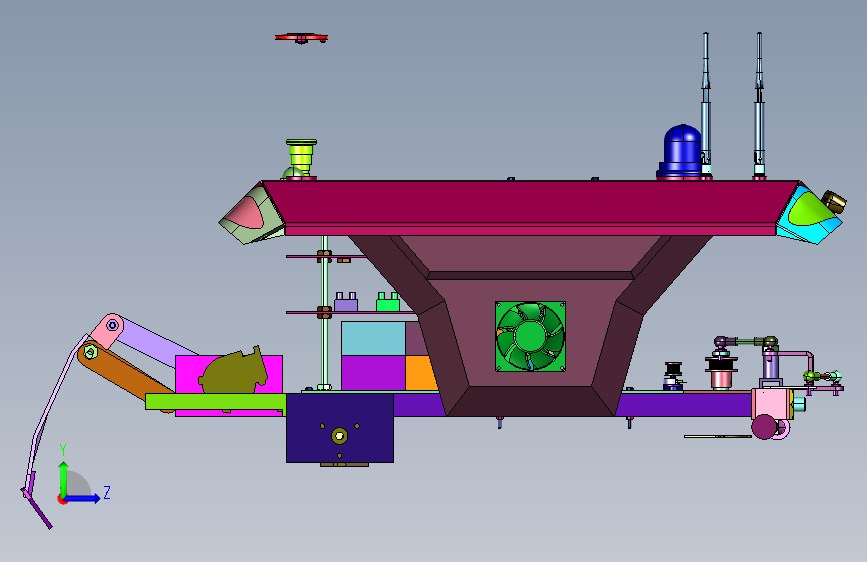Pick the brass nozzle at right corner

pos(834,201)
